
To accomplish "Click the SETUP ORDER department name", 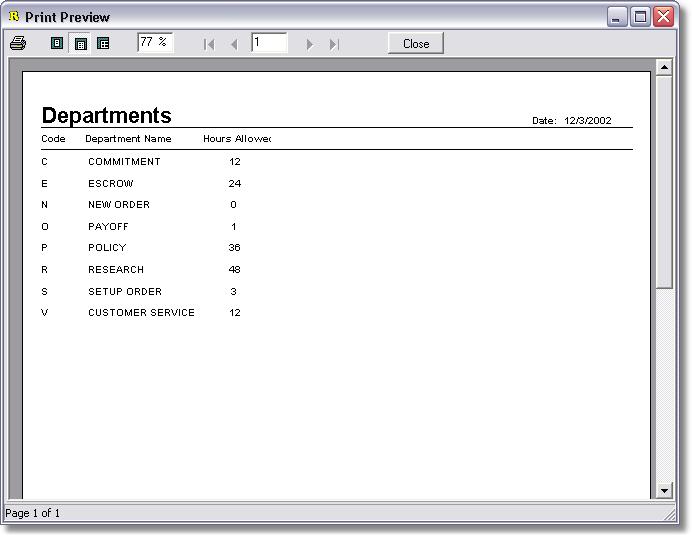I will (x=125, y=292).
